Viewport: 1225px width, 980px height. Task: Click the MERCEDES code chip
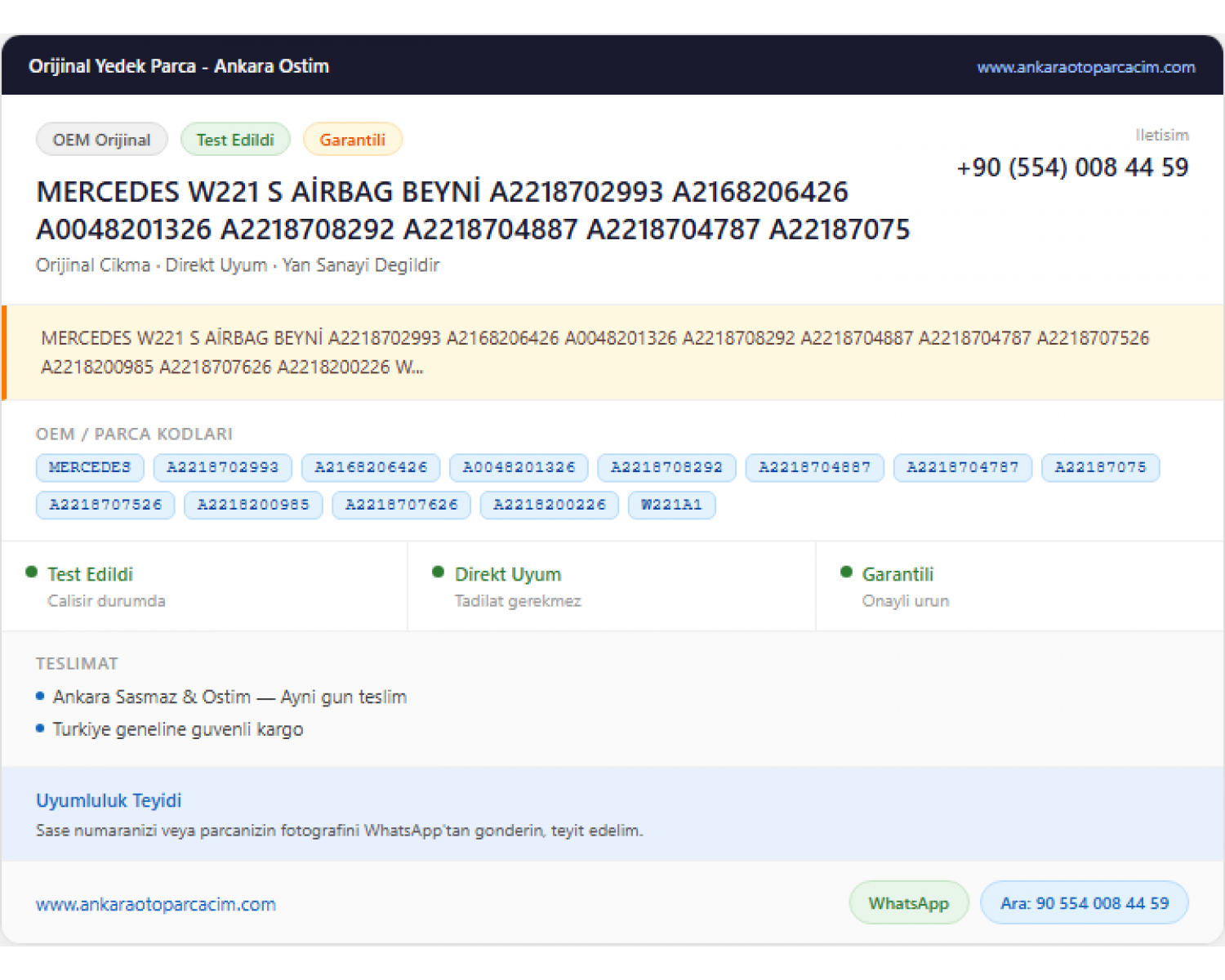[90, 468]
